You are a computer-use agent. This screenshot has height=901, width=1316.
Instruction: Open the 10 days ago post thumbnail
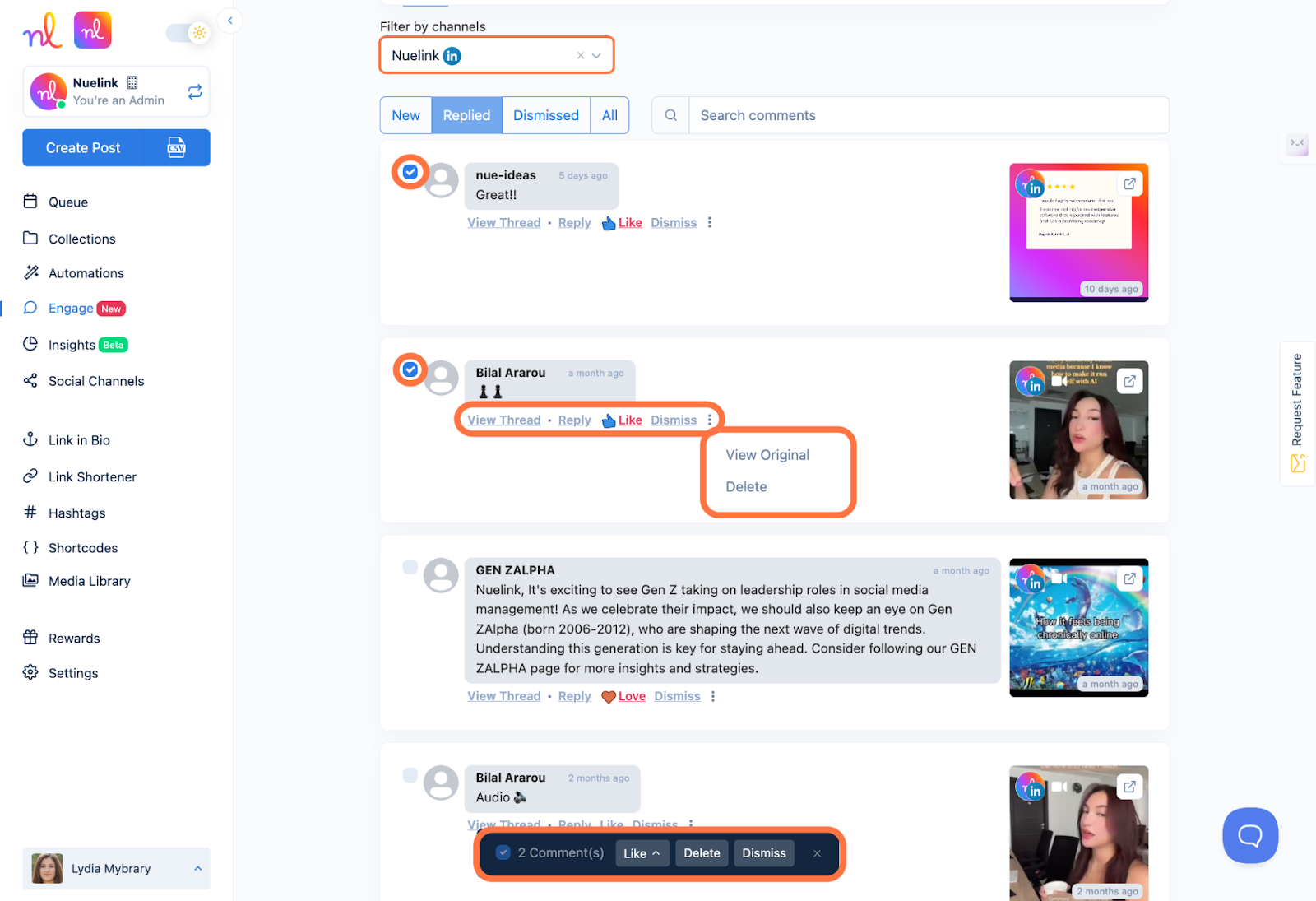click(x=1079, y=233)
